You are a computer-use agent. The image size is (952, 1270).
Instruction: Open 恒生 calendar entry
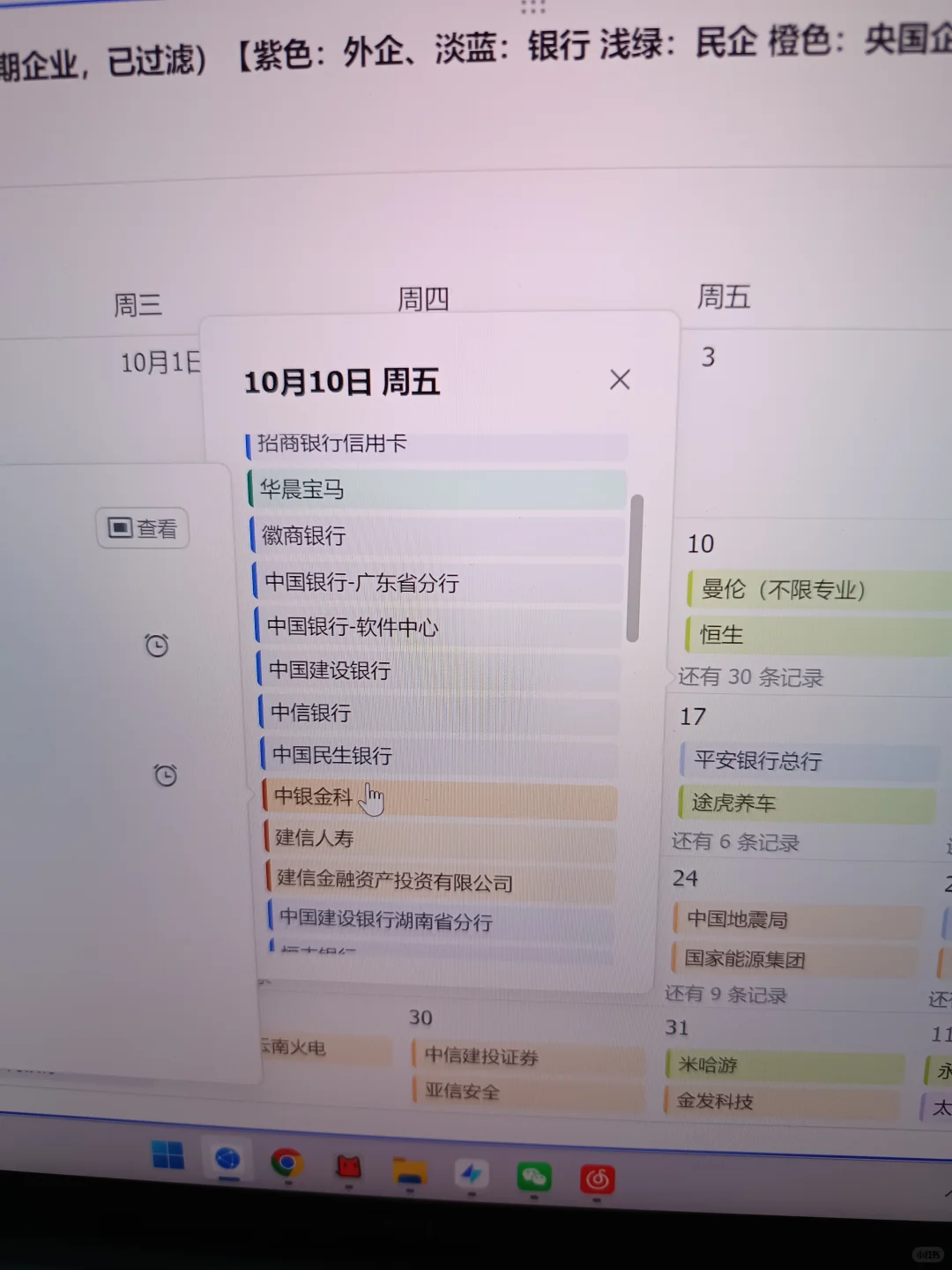[x=818, y=635]
